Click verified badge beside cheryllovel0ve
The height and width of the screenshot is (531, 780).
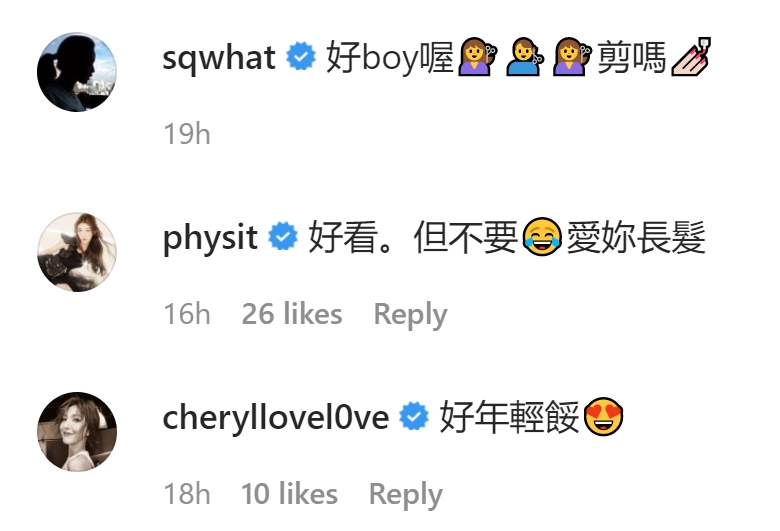[414, 416]
